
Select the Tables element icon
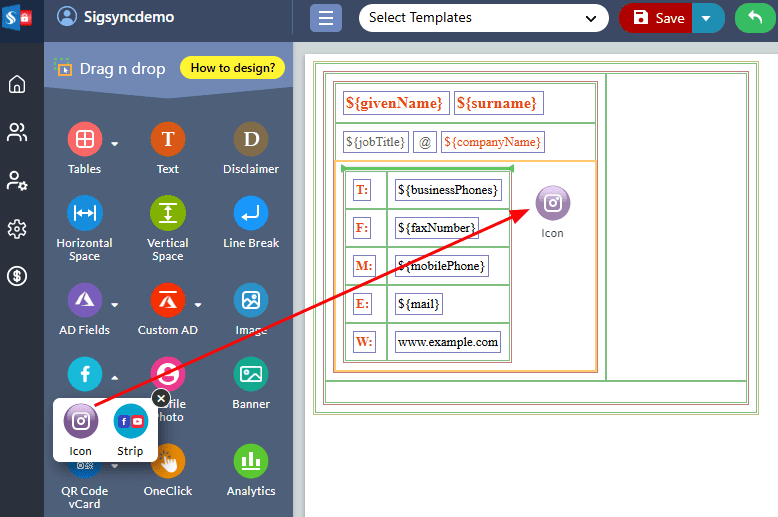tap(84, 139)
